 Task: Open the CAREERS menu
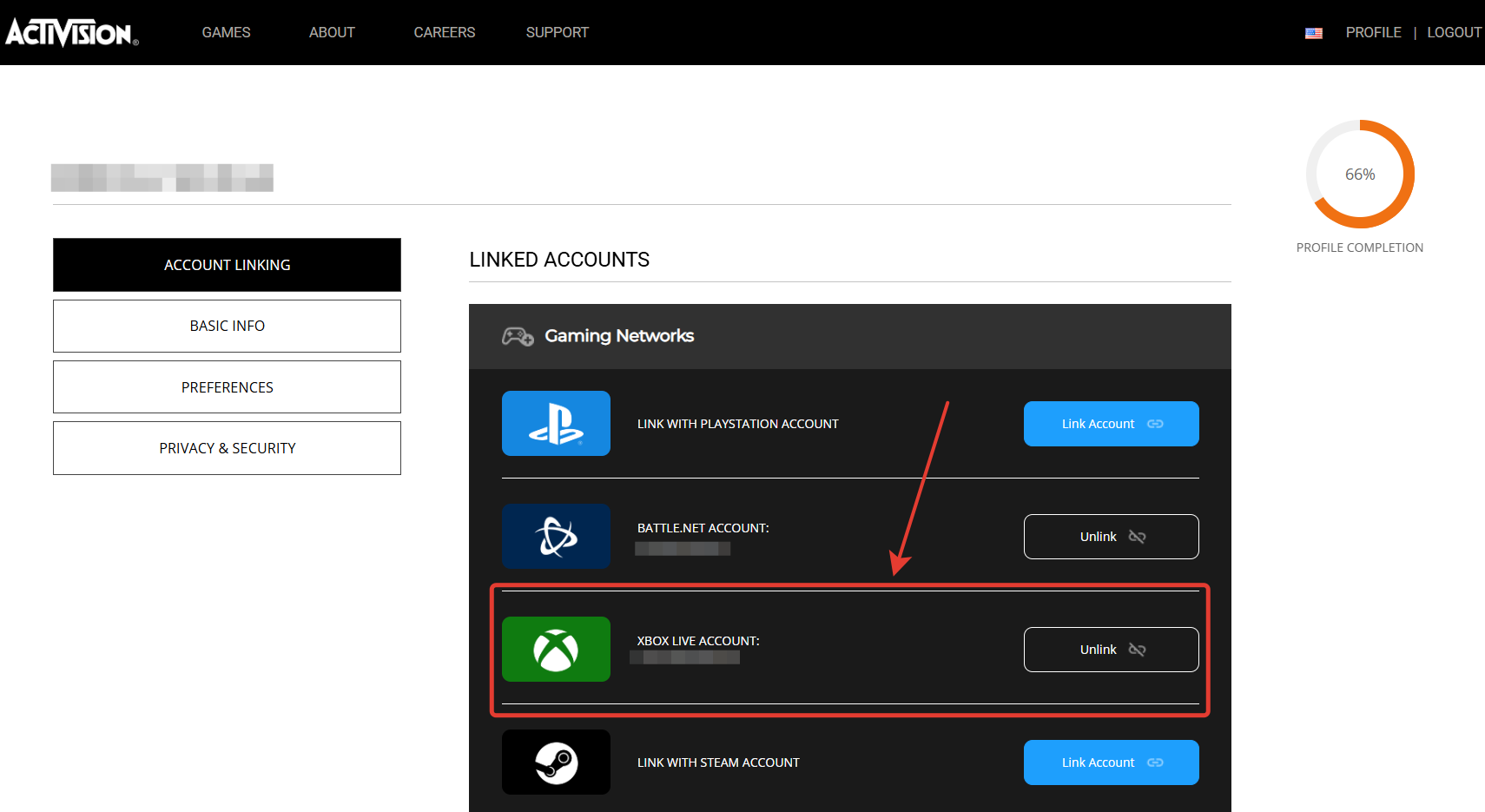[445, 33]
